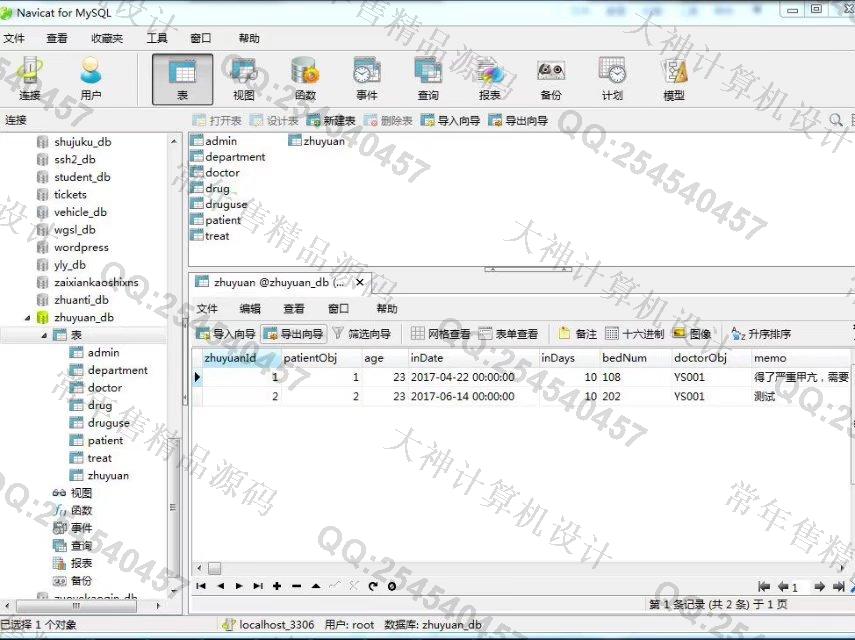Click 升序排序 (Sort Ascending) button
The height and width of the screenshot is (640, 855).
click(x=761, y=334)
